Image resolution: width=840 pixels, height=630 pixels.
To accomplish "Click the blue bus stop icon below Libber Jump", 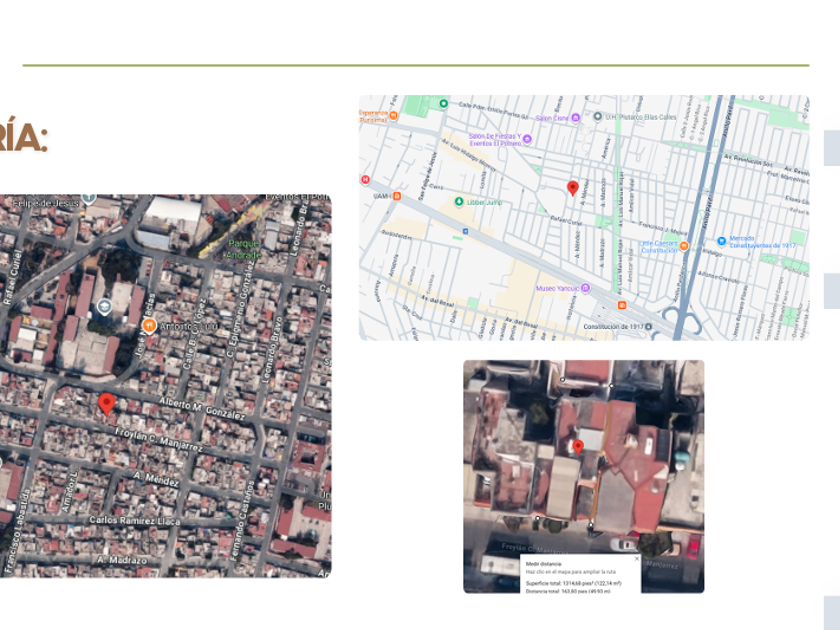I will coord(465,231).
